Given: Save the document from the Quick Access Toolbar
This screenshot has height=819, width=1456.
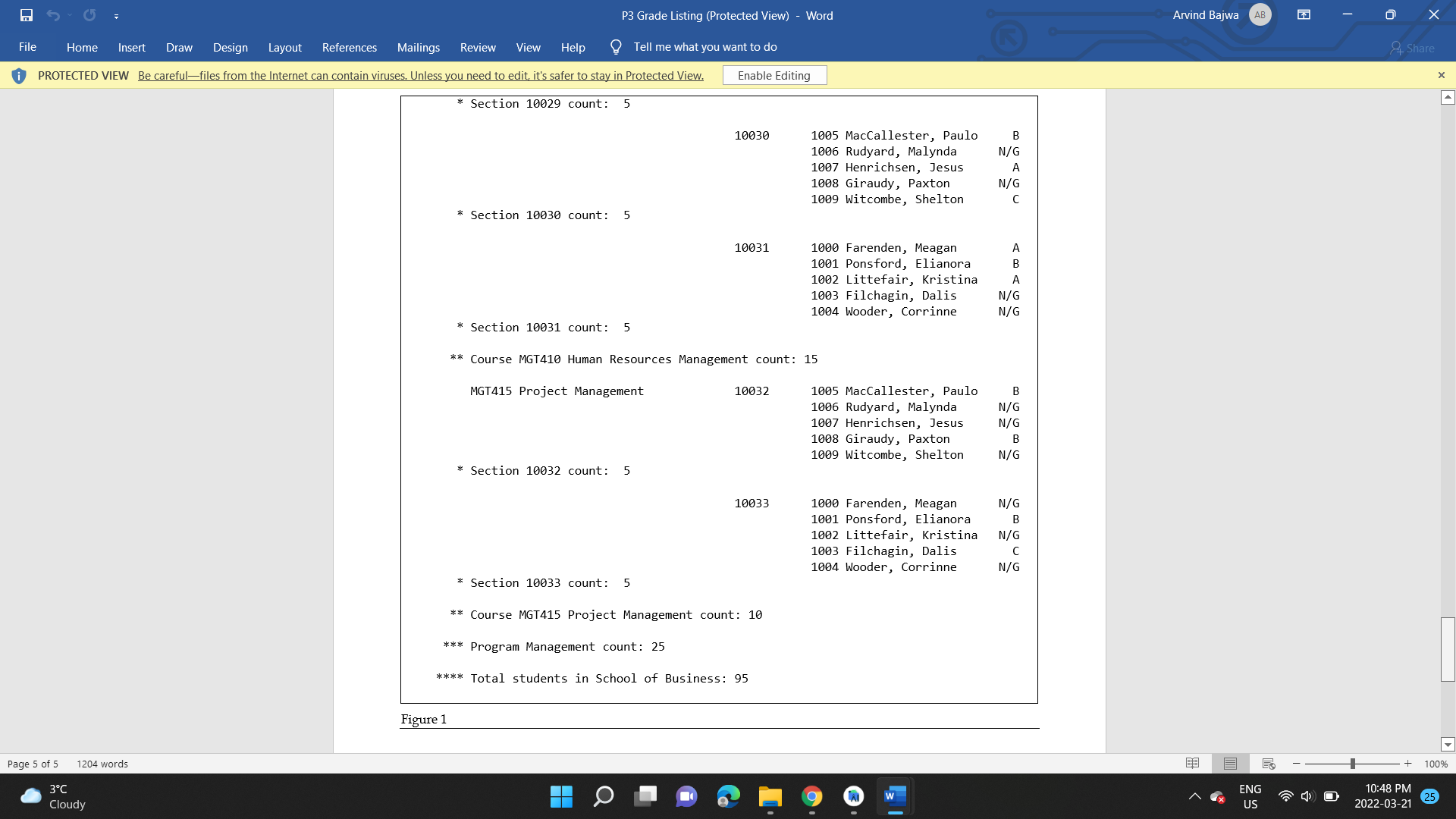Looking at the screenshot, I should [27, 15].
